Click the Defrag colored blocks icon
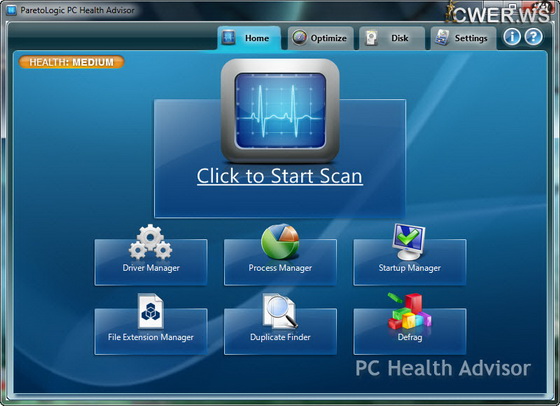 tap(409, 311)
